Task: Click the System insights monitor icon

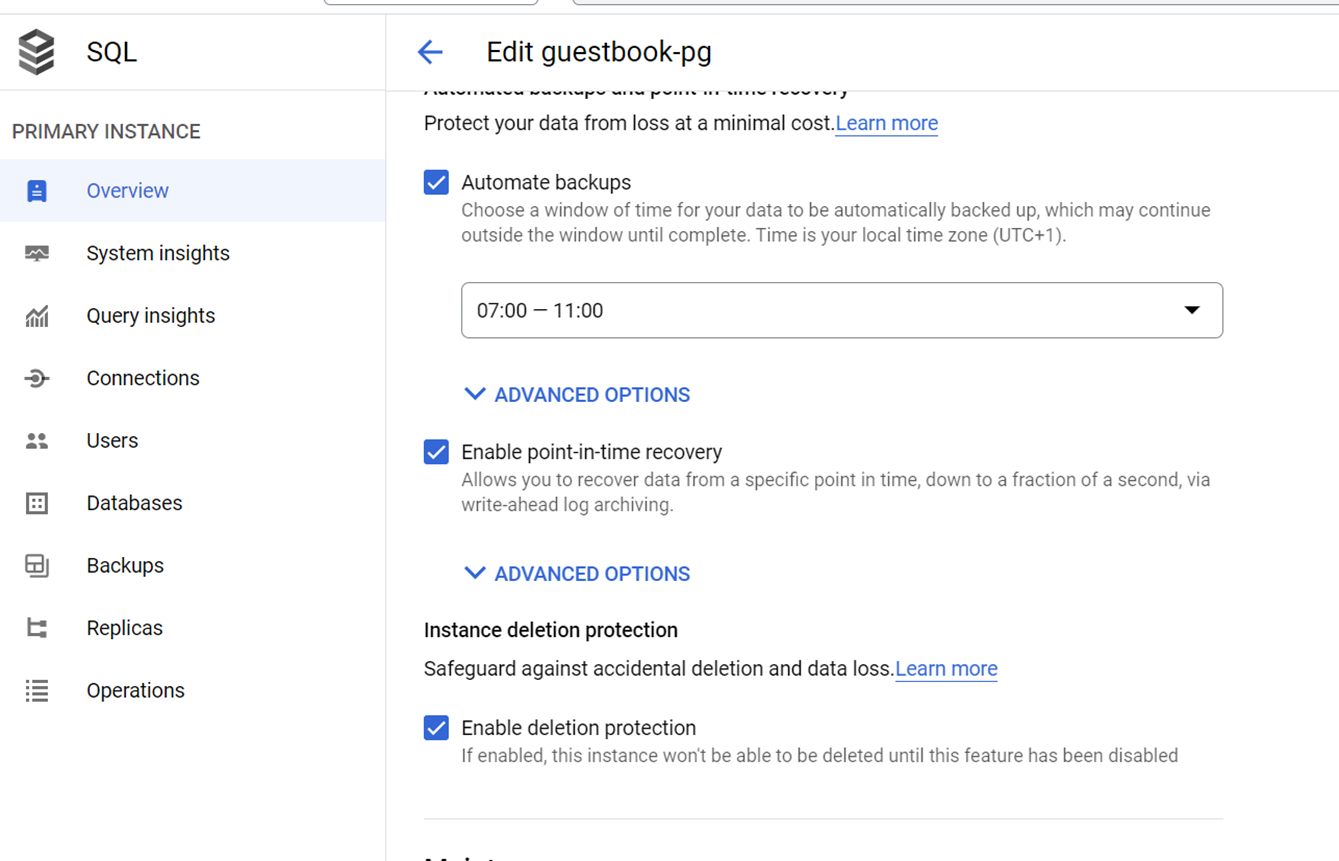Action: (37, 254)
